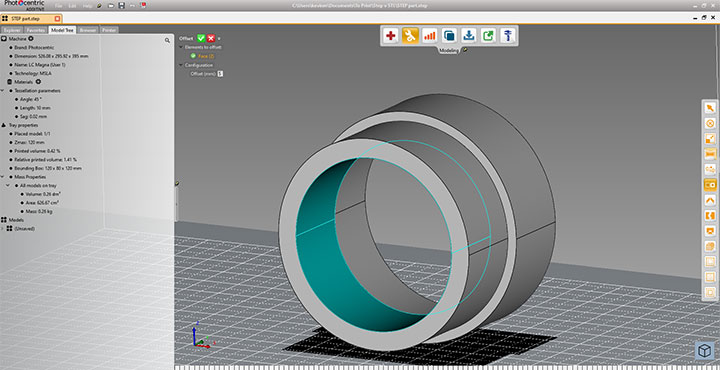Click the 'Brand: Photocentric' row
The image size is (720, 370).
34,47
